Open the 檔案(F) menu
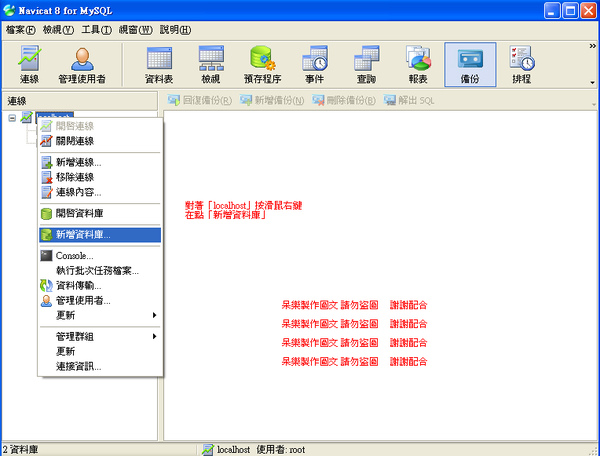This screenshot has height=456, width=600. click(x=21, y=30)
